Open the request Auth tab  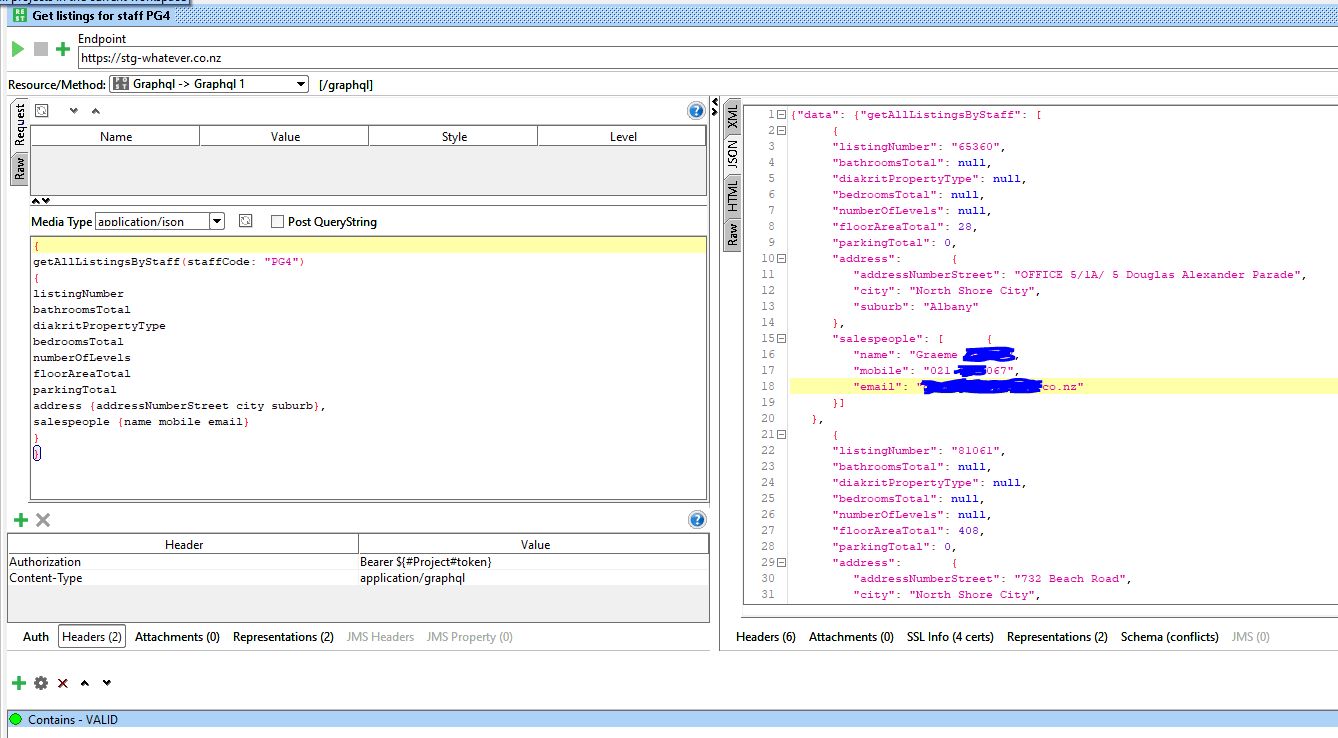(x=36, y=637)
